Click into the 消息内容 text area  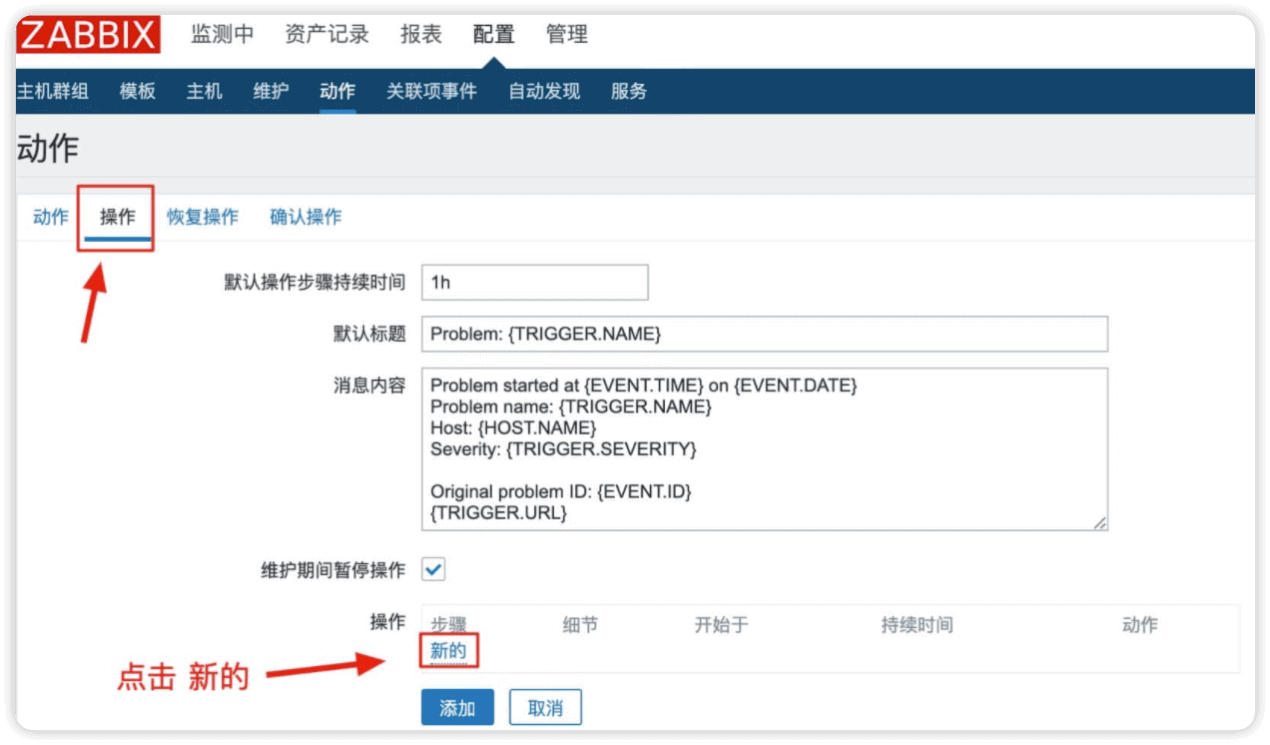click(x=765, y=449)
